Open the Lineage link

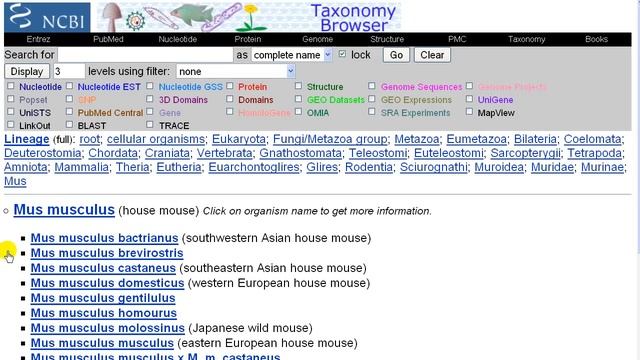pos(27,139)
